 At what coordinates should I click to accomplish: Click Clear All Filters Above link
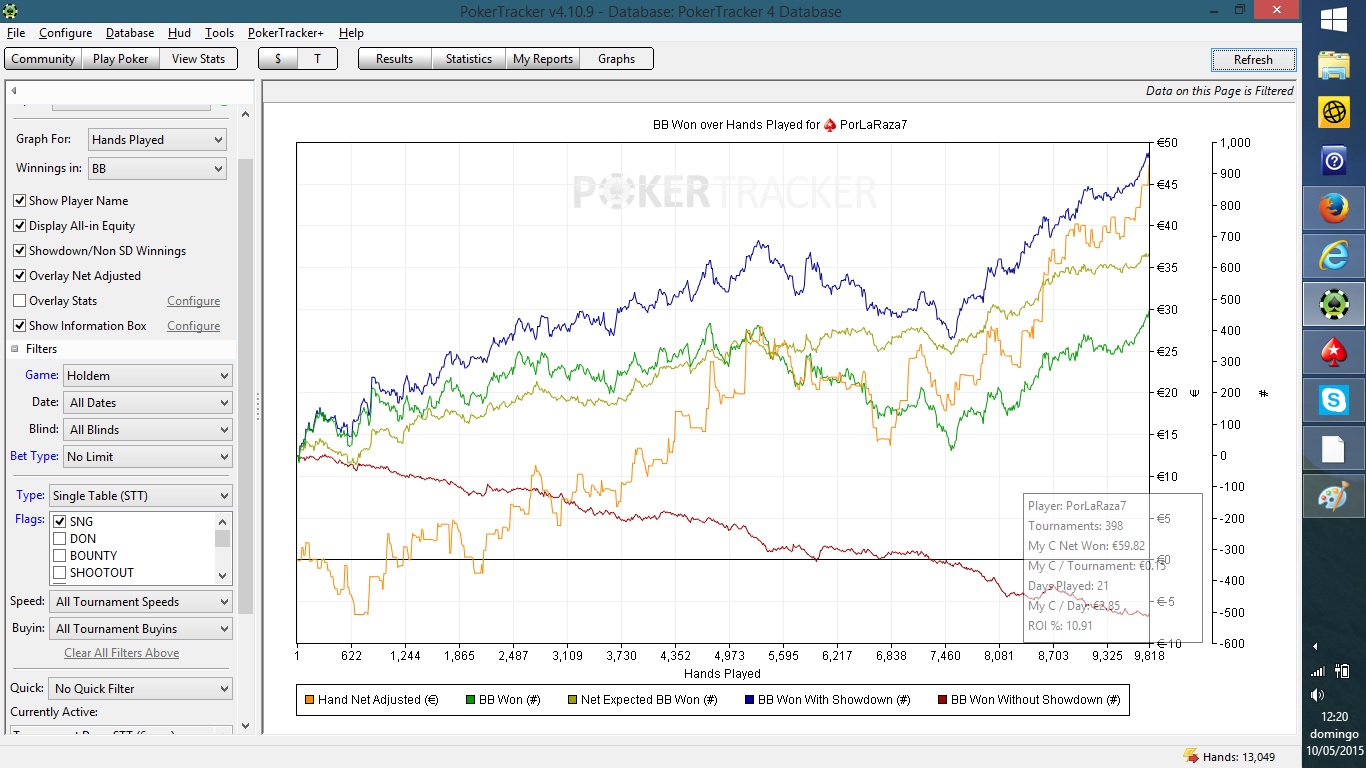coord(122,653)
